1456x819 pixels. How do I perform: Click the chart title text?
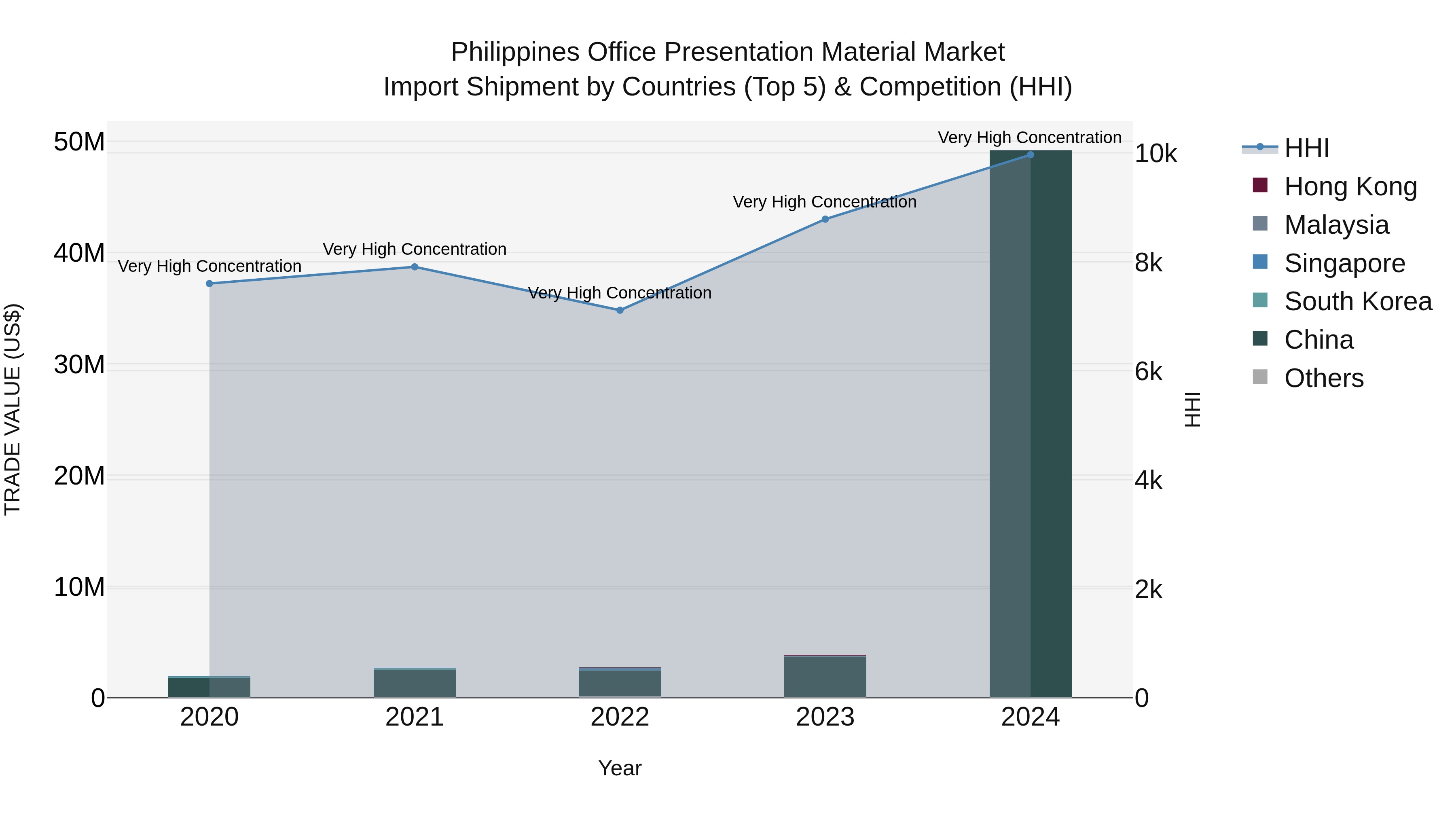pyautogui.click(x=728, y=70)
